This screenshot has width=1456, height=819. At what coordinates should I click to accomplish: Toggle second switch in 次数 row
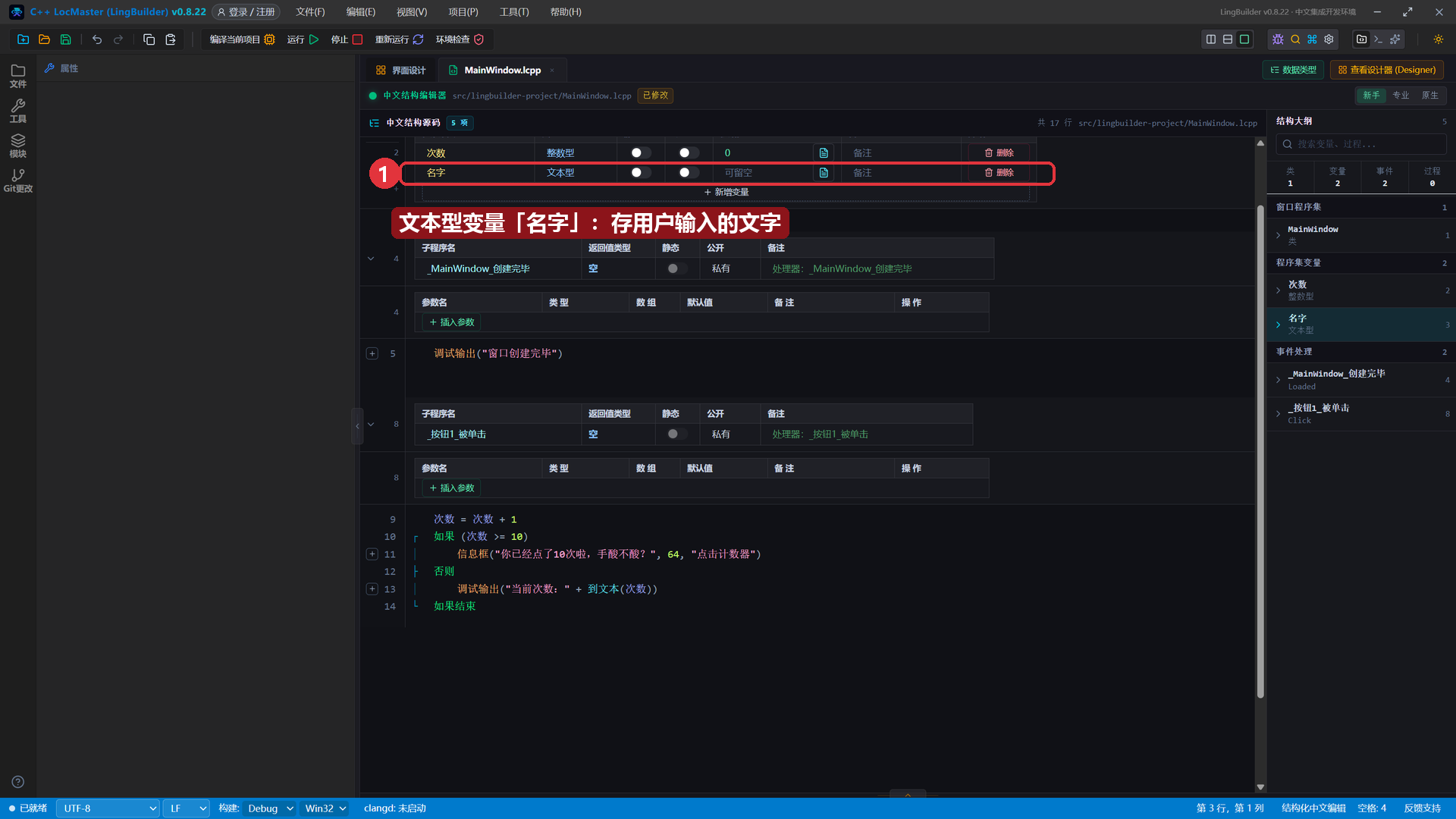(689, 153)
